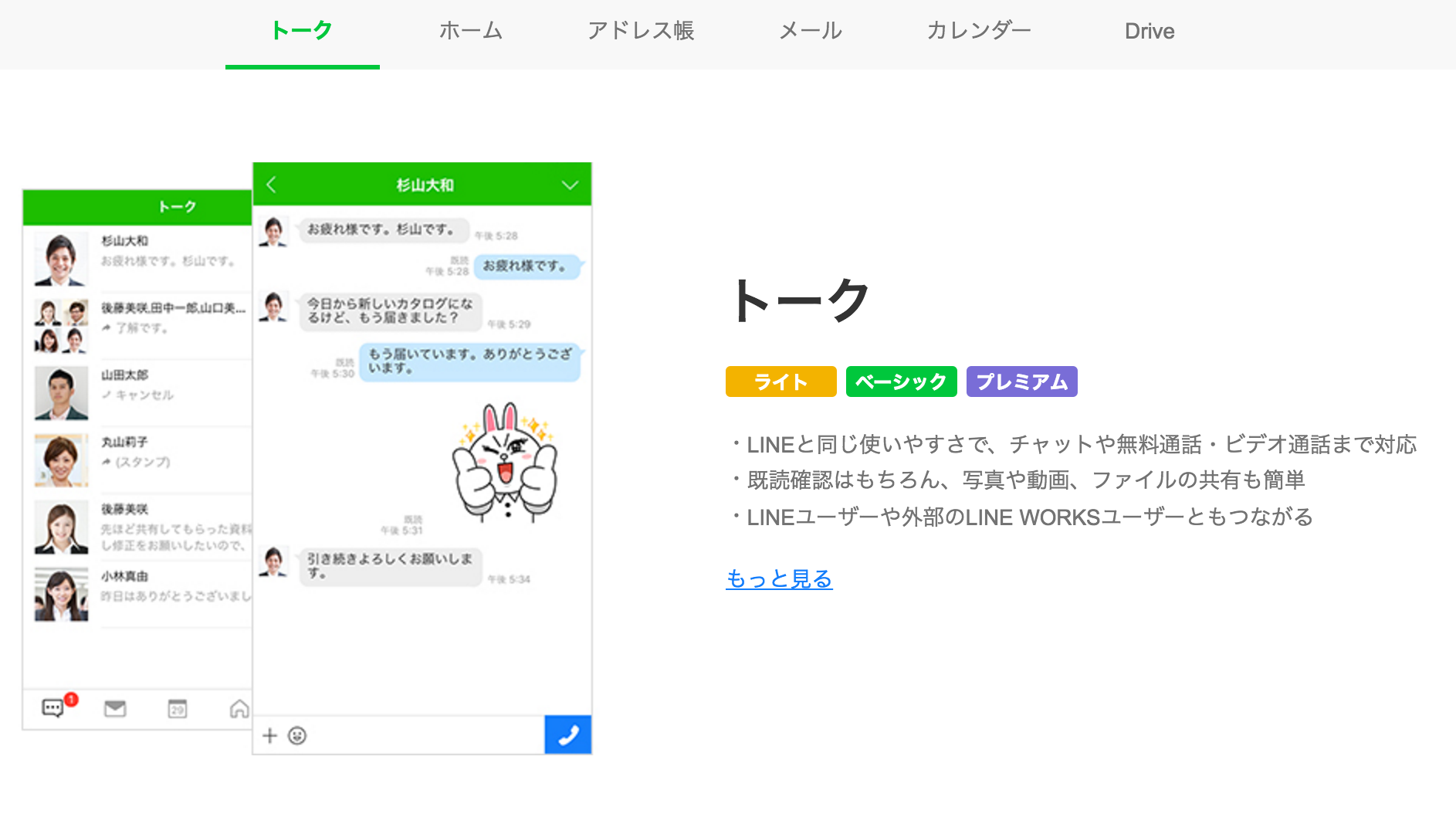
Task: Open the Drive tab
Action: tap(1150, 31)
